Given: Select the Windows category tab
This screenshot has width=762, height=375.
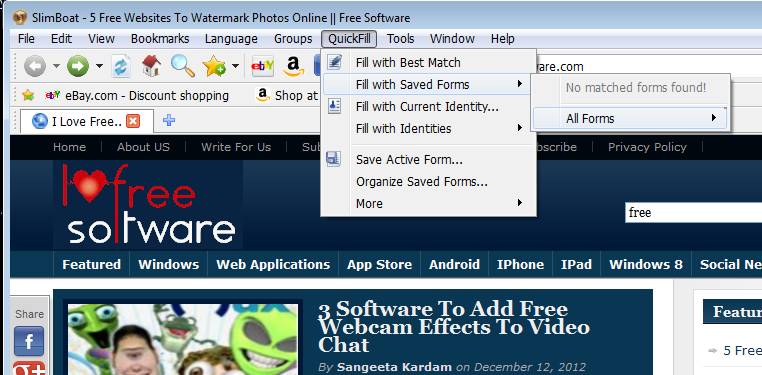Looking at the screenshot, I should (x=168, y=264).
